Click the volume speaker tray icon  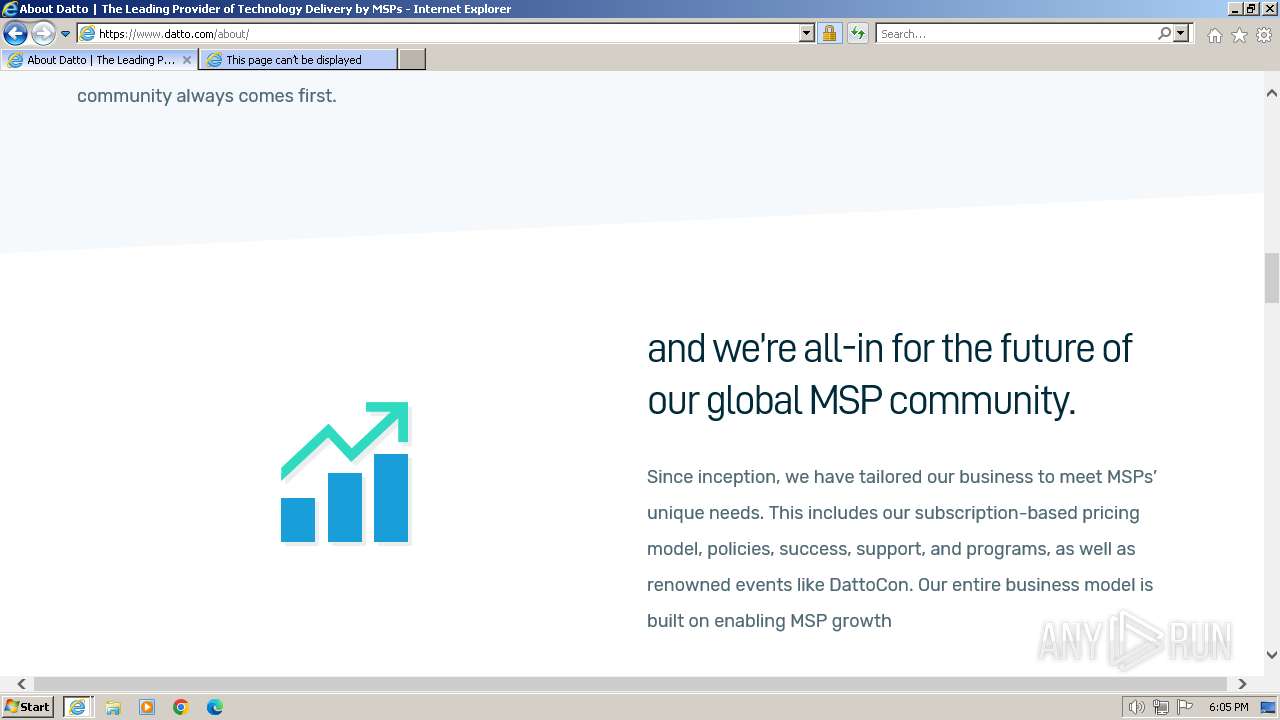click(x=1137, y=707)
